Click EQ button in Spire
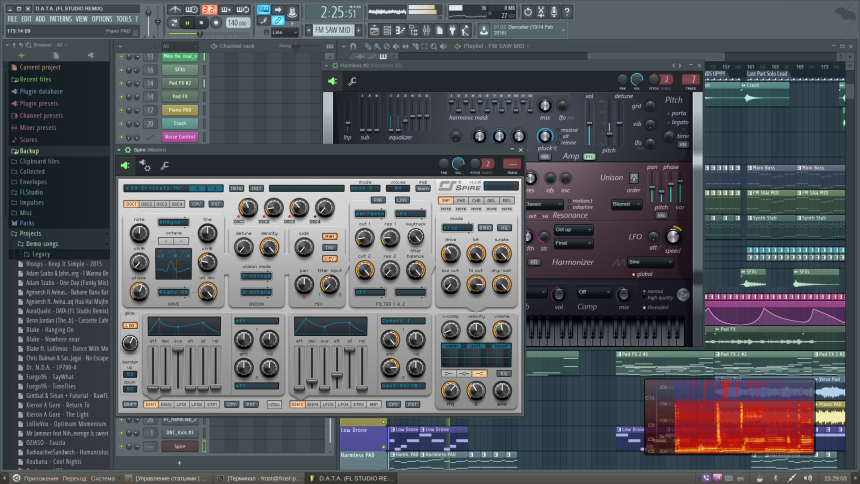The width and height of the screenshot is (860, 484). [x=504, y=374]
